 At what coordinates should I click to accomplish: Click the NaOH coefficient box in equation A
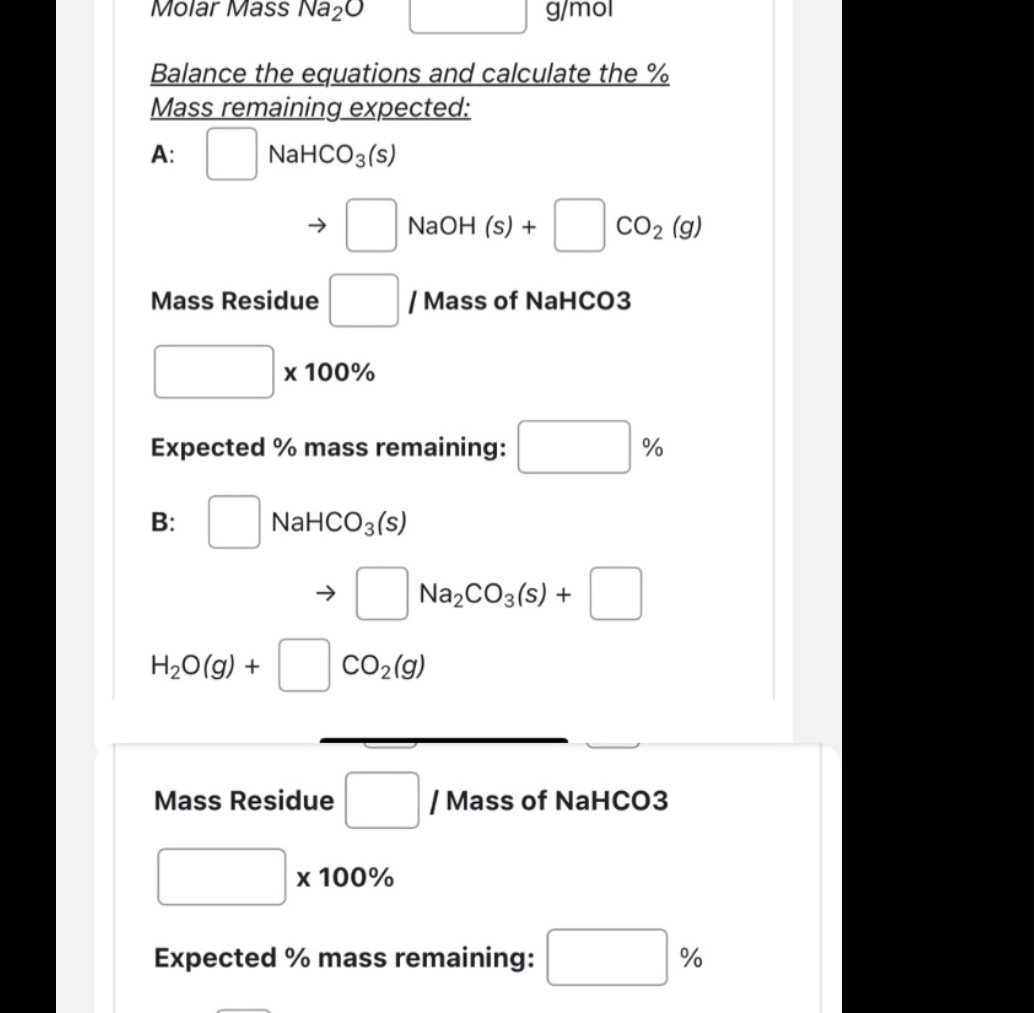[370, 226]
